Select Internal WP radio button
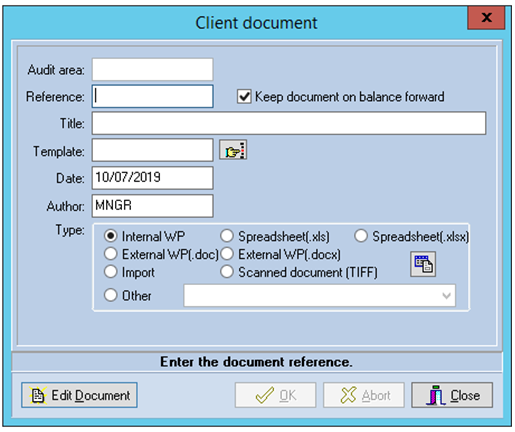 (x=111, y=236)
